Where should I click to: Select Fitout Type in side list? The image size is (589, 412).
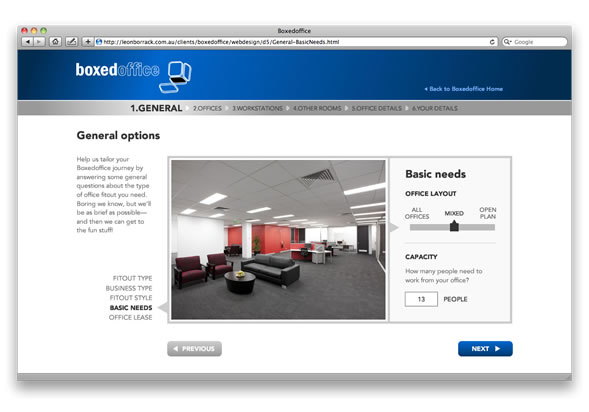pyautogui.click(x=132, y=278)
